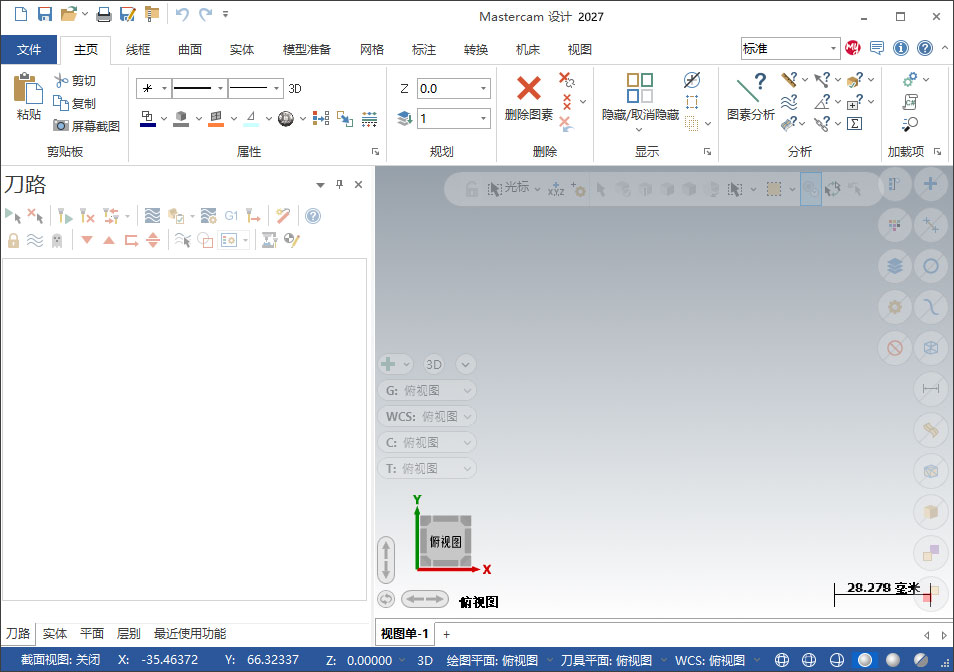Click the move insert arrow up icon

click(x=109, y=240)
